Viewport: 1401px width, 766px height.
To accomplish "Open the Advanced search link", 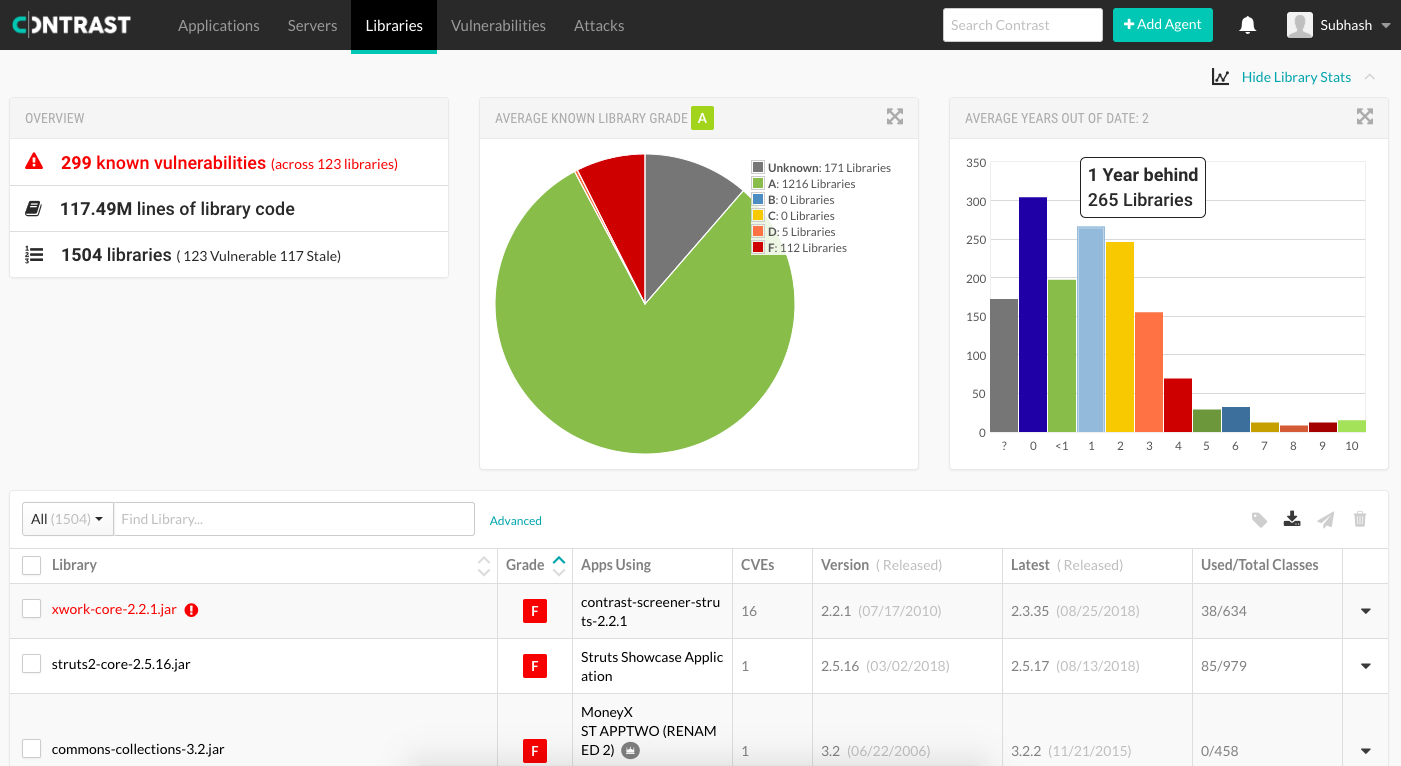I will point(515,521).
